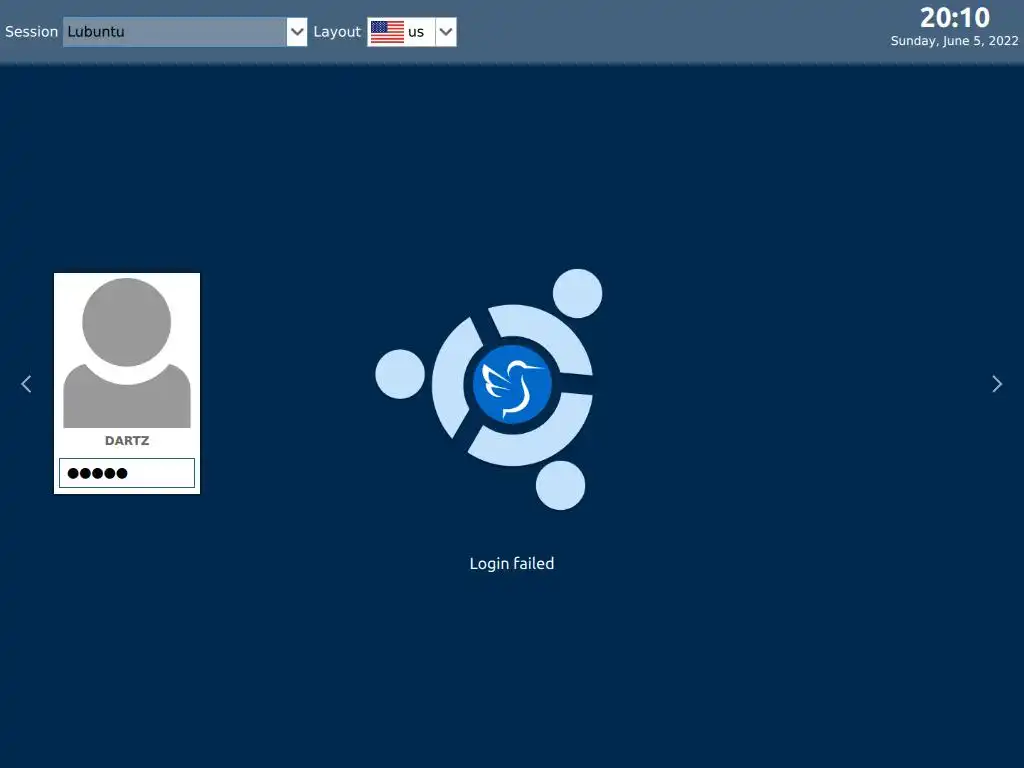Expand the keyboard Layout dropdown arrow
This screenshot has width=1024, height=768.
tap(445, 31)
